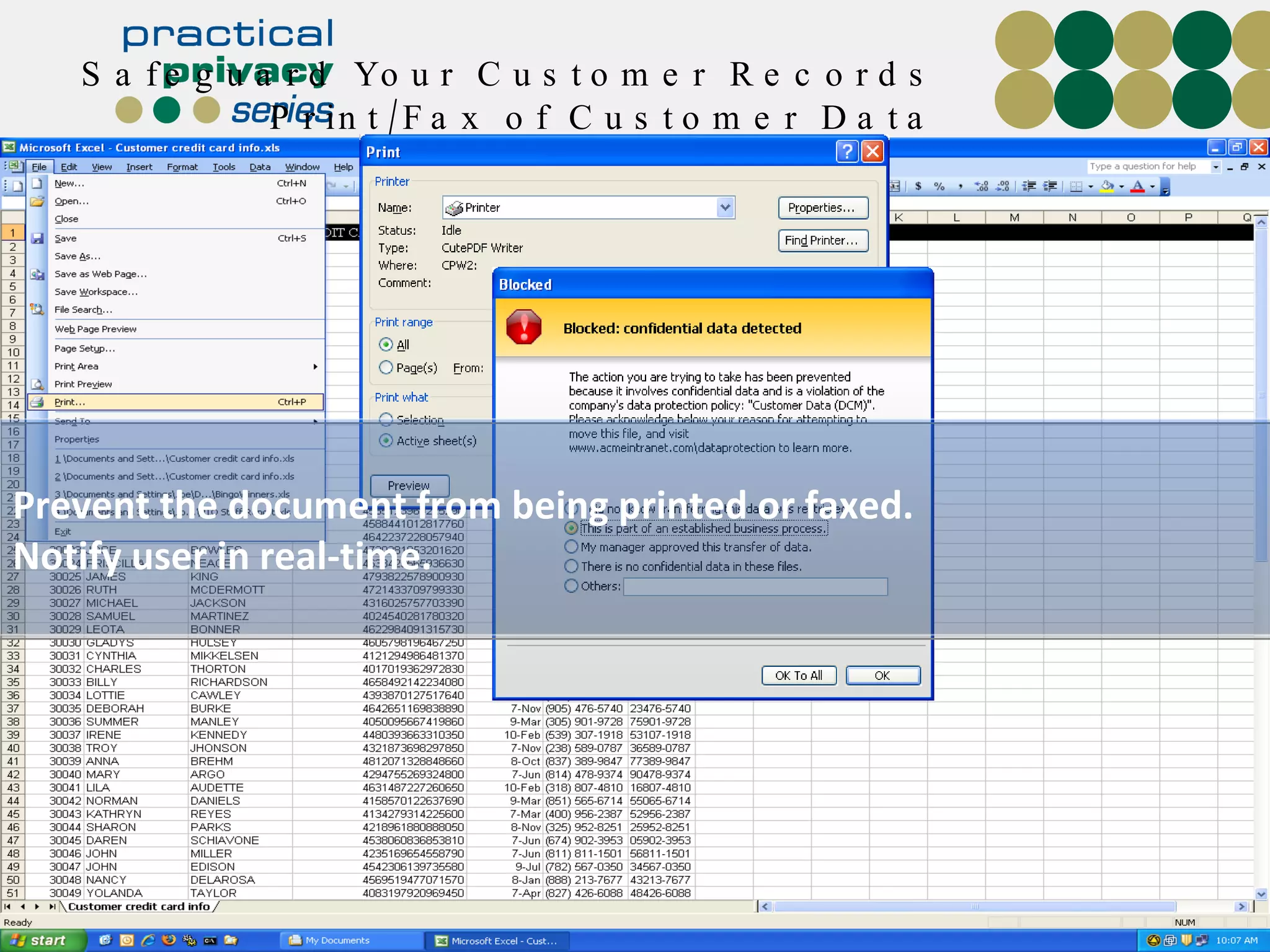This screenshot has height=952, width=1270.
Task: Click the Decrease Indent icon
Action: (1029, 186)
